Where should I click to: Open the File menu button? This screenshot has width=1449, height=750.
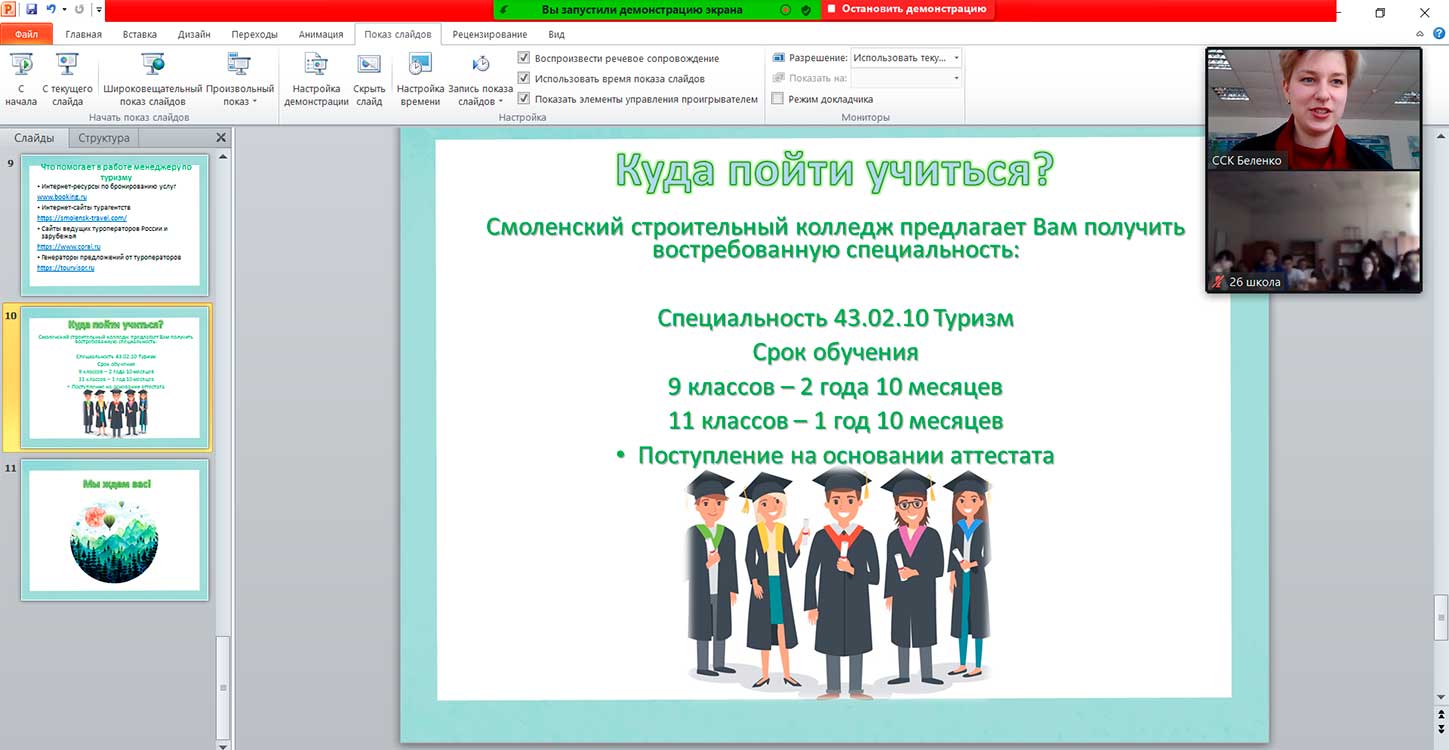[26, 34]
